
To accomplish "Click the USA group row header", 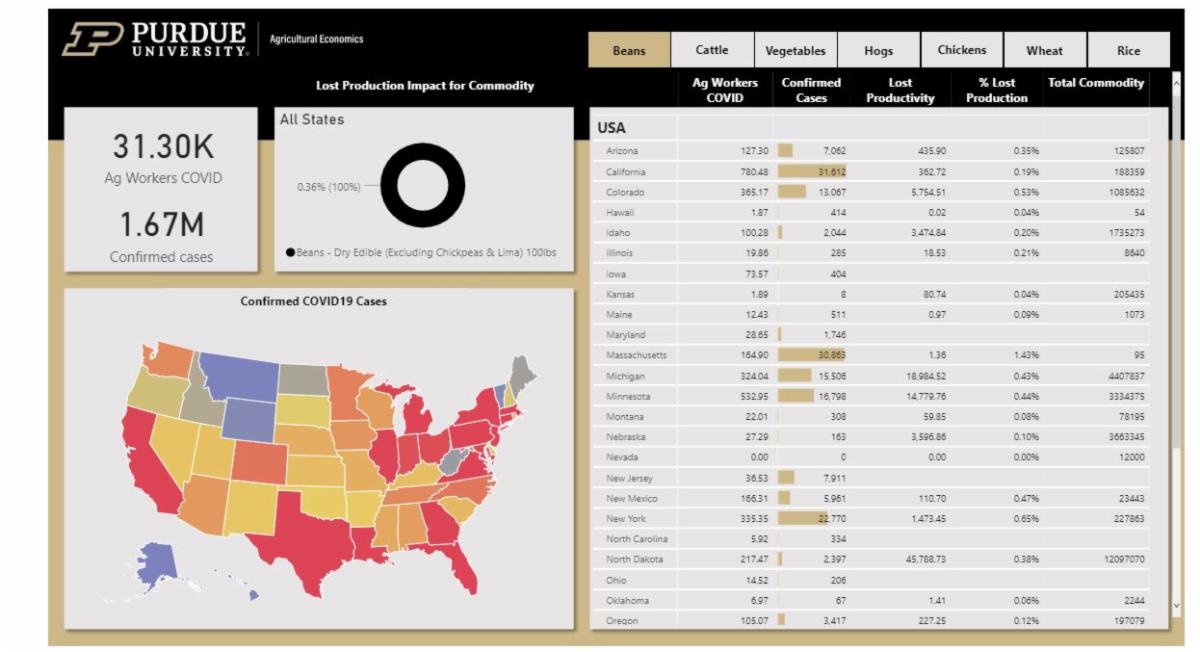I will tap(612, 129).
